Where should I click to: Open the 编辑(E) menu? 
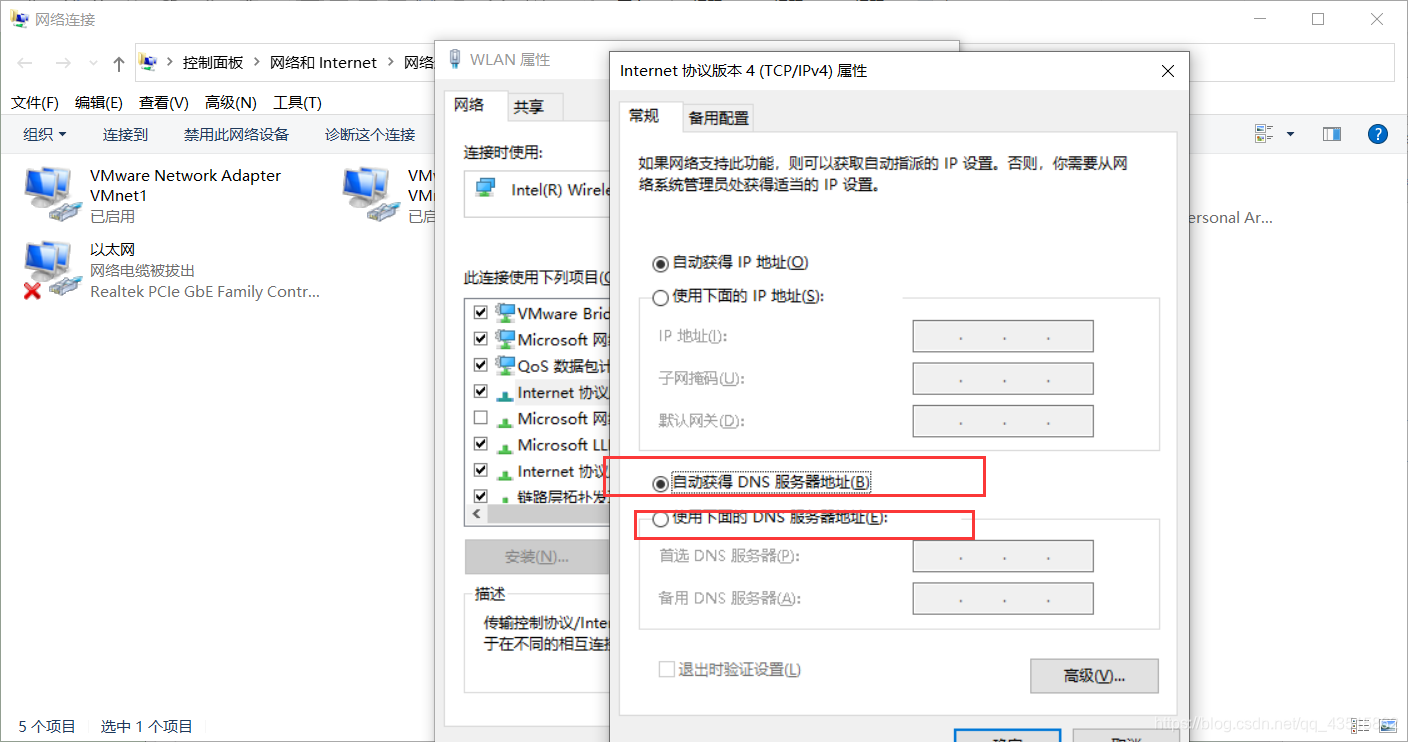pos(99,103)
